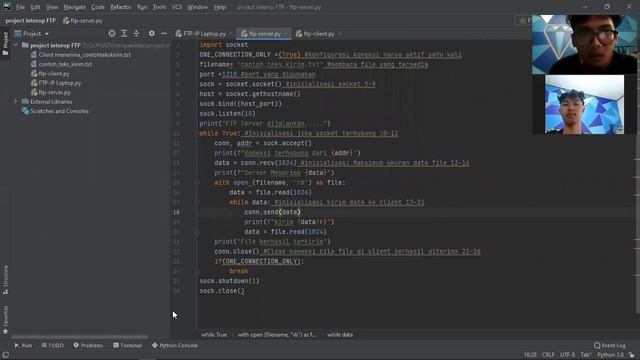Open the File menu
Screen dimensions: 640x360
coord(20,7)
